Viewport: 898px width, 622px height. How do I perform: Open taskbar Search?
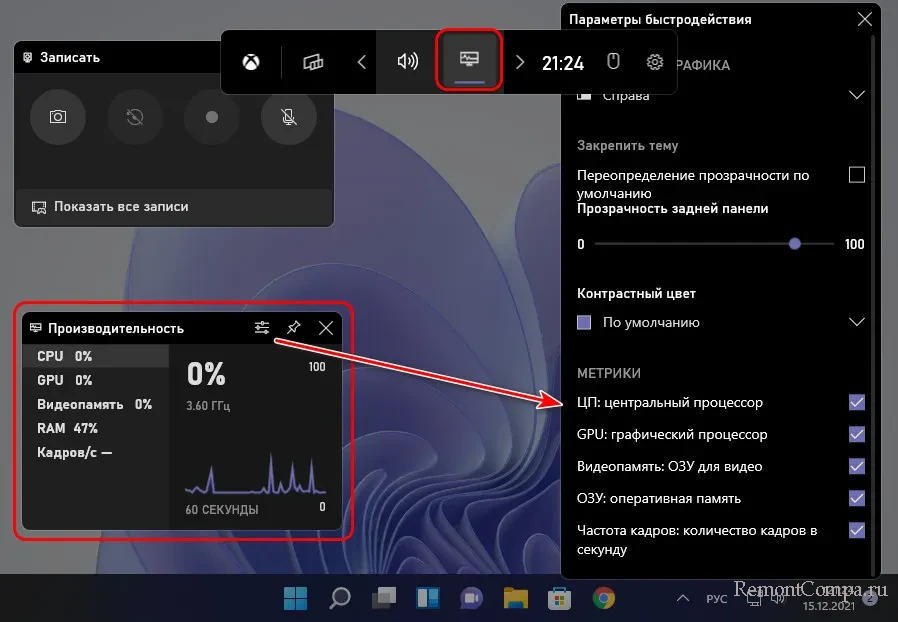(x=340, y=599)
